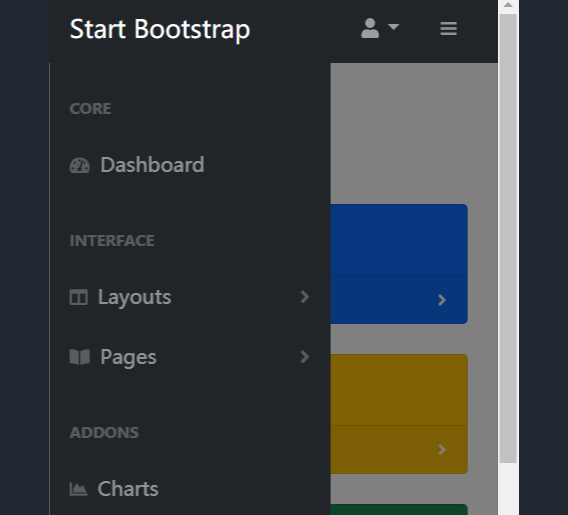Expand the Pages chevron arrow
The image size is (568, 515).
click(305, 357)
